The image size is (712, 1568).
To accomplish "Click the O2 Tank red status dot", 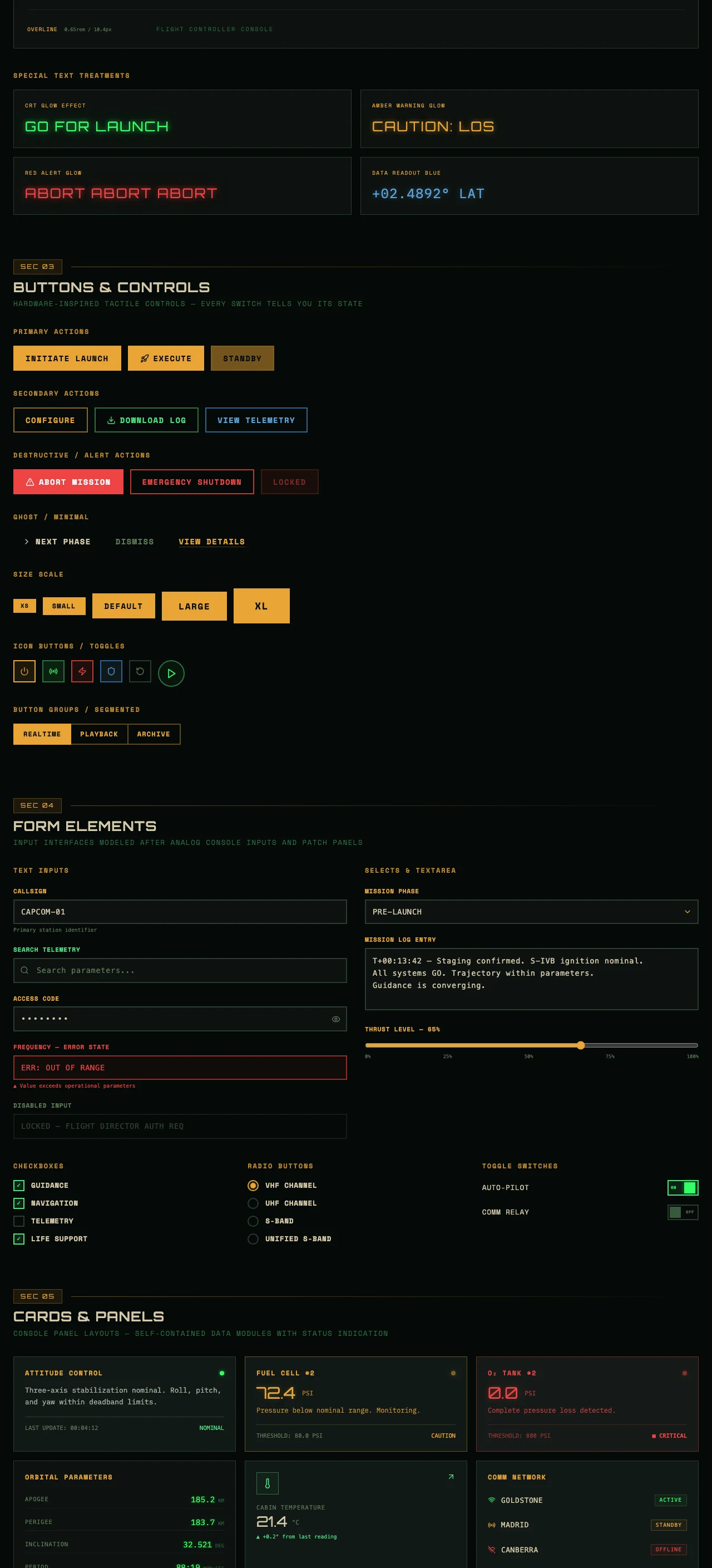I will [685, 1373].
